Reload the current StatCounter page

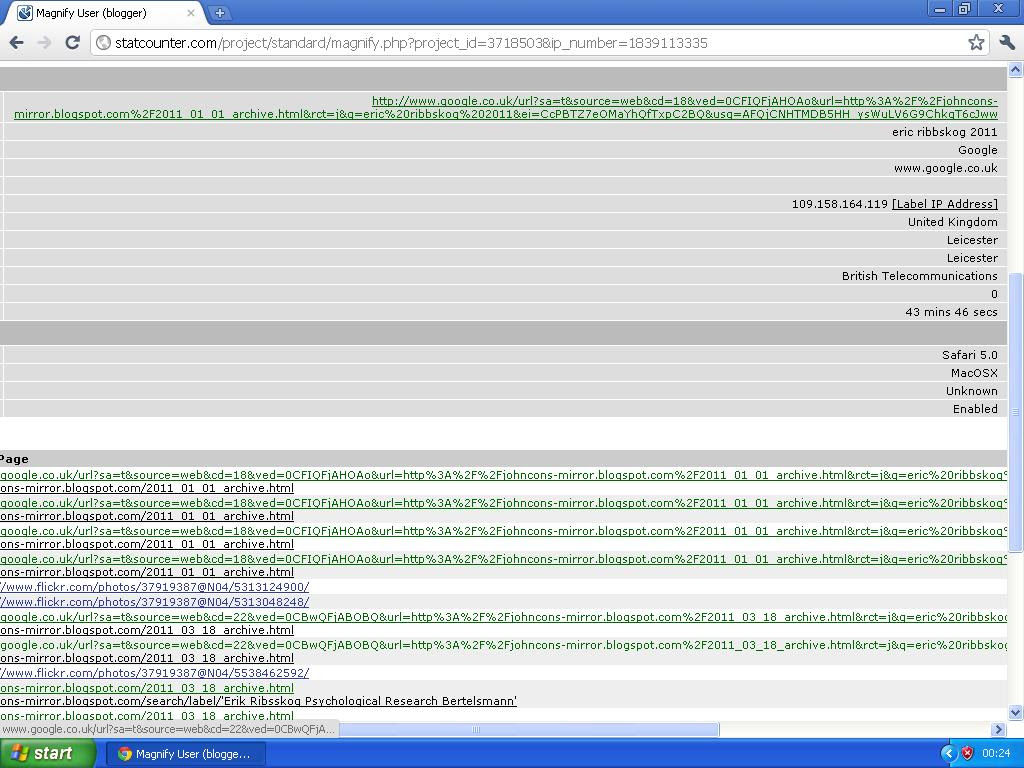point(72,43)
